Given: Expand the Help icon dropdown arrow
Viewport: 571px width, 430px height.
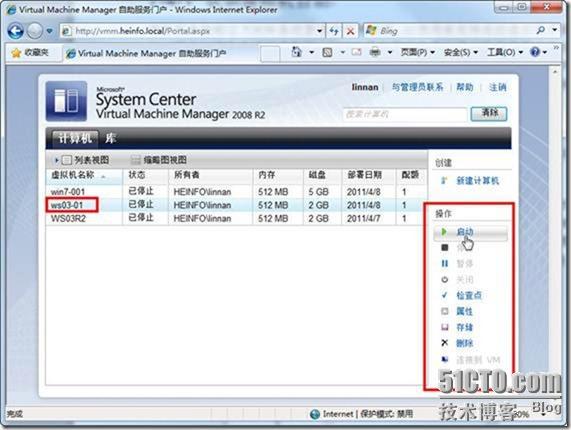Looking at the screenshot, I should click(x=545, y=53).
